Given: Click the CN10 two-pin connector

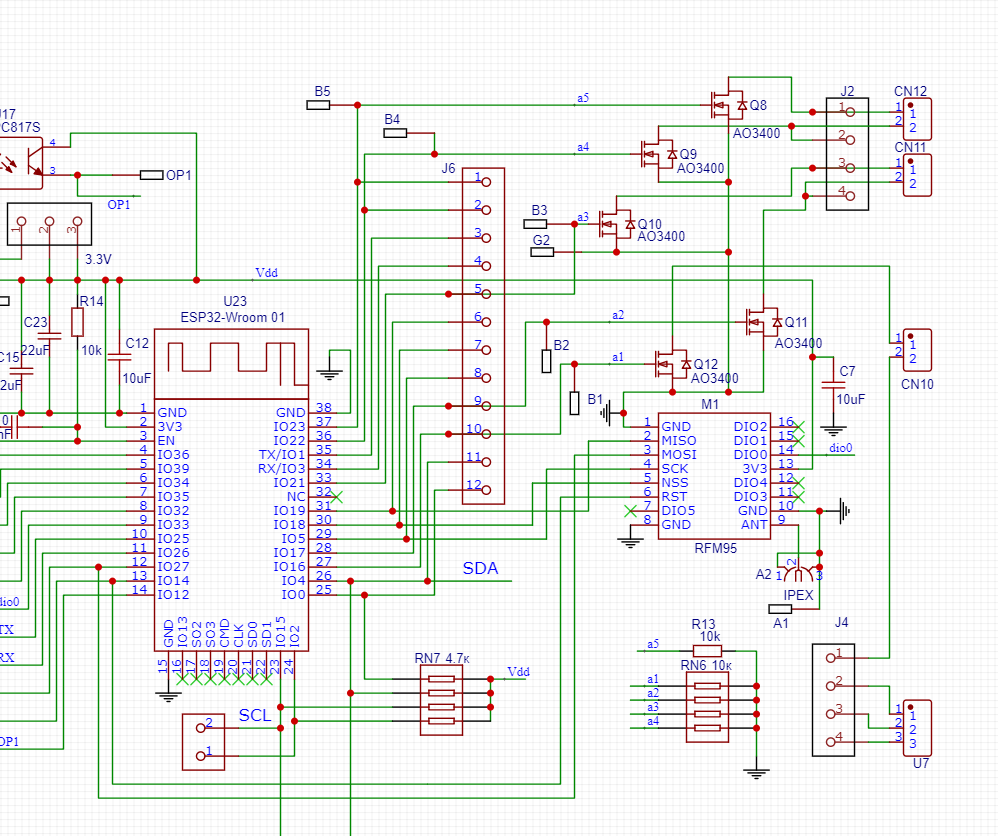Looking at the screenshot, I should pyautogui.click(x=917, y=350).
